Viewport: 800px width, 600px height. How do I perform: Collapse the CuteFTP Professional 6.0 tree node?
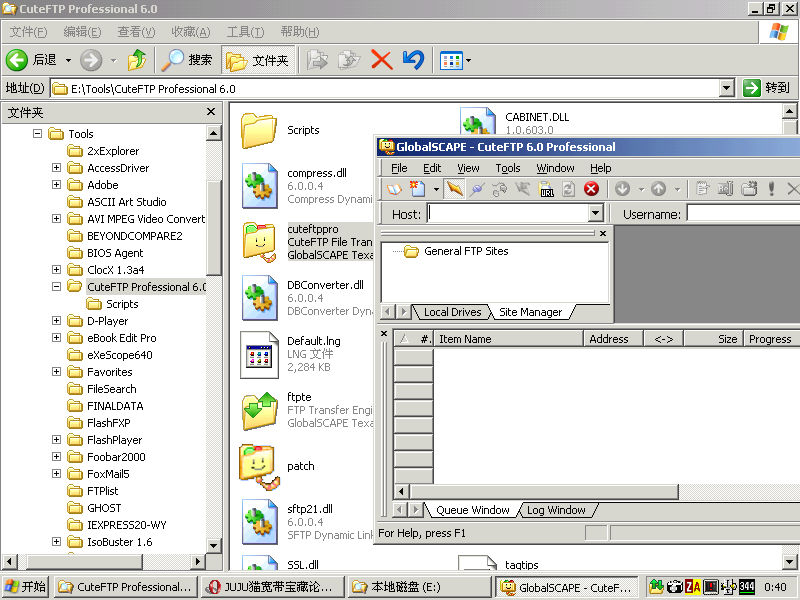(57, 287)
